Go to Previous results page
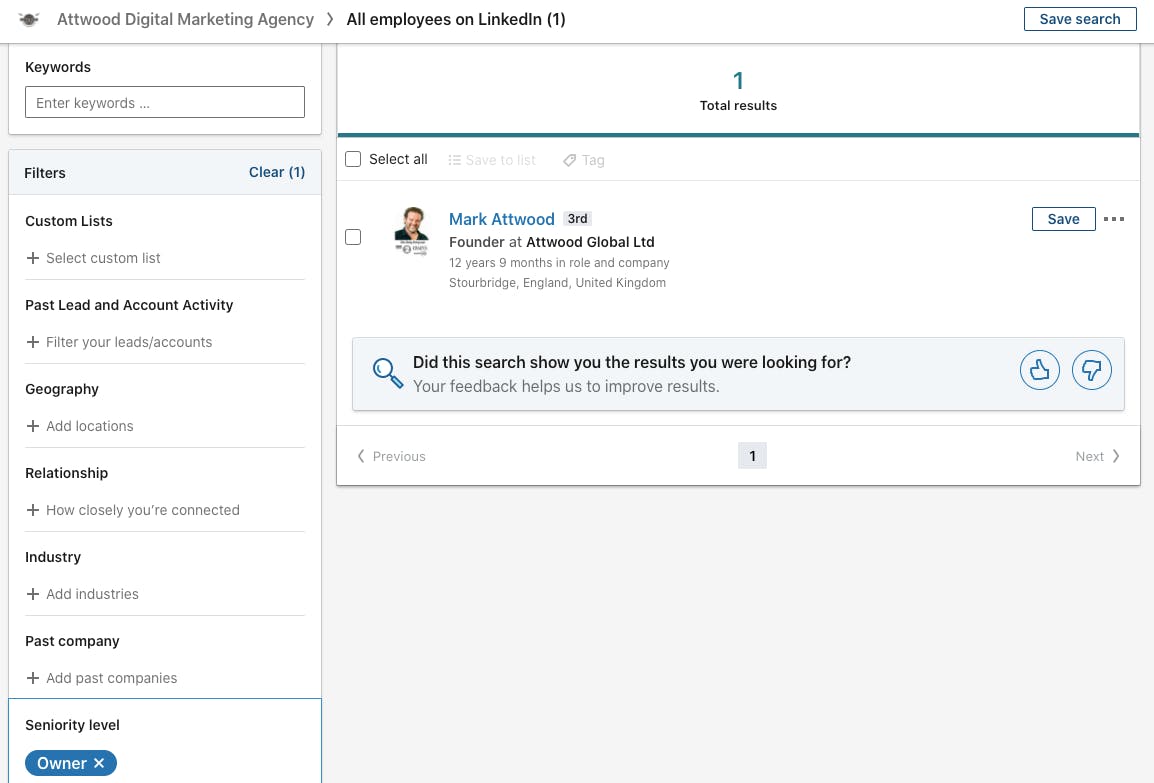1154x783 pixels. point(391,456)
